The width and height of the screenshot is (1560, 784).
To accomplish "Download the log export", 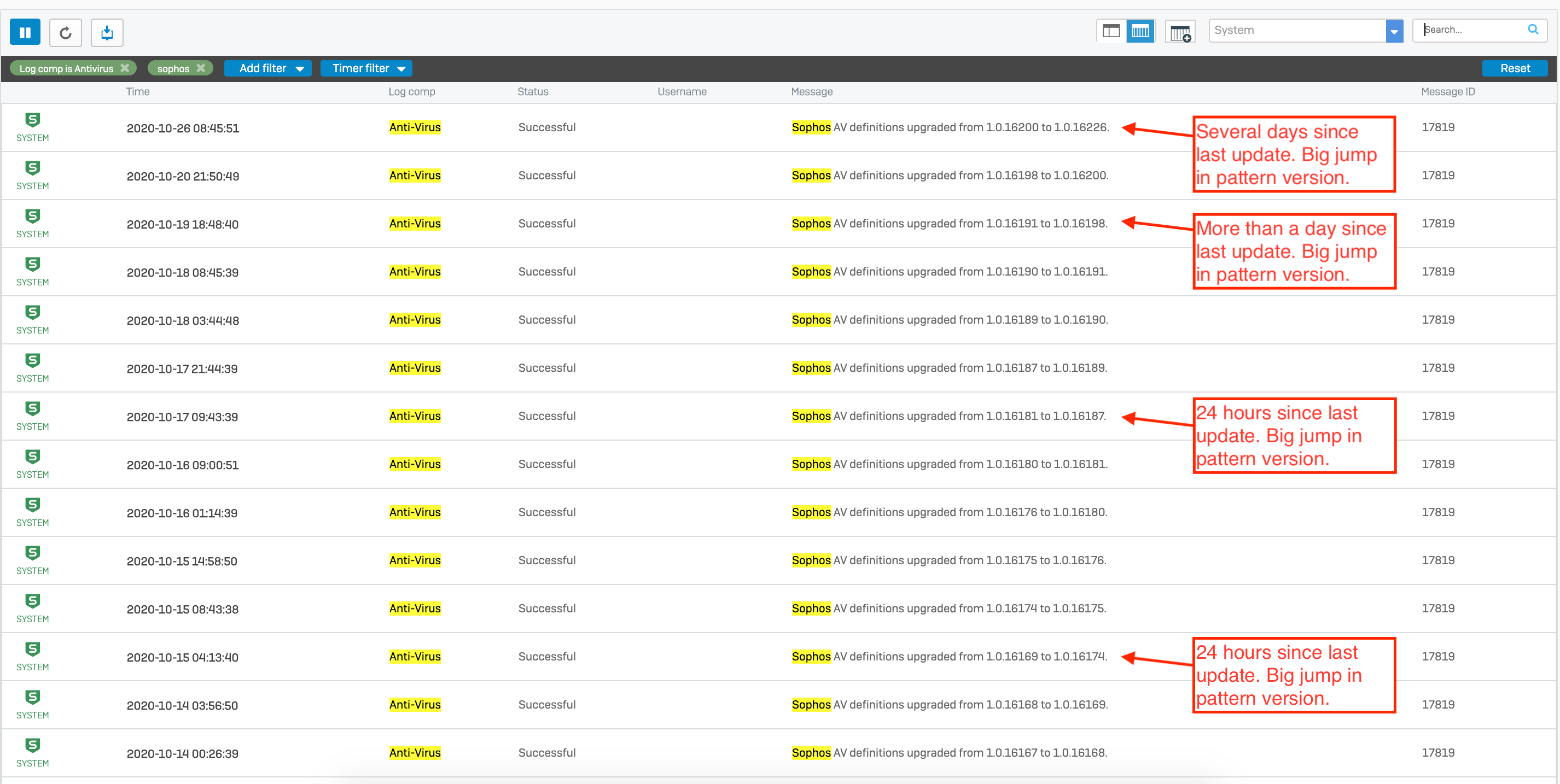I will (107, 32).
